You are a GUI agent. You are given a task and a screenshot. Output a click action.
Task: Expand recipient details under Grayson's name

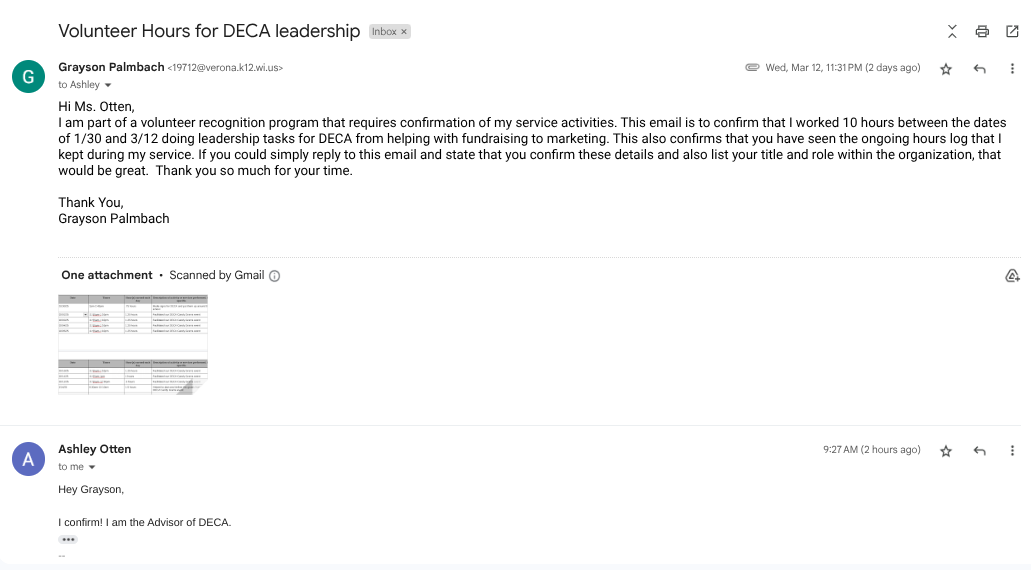click(x=108, y=86)
